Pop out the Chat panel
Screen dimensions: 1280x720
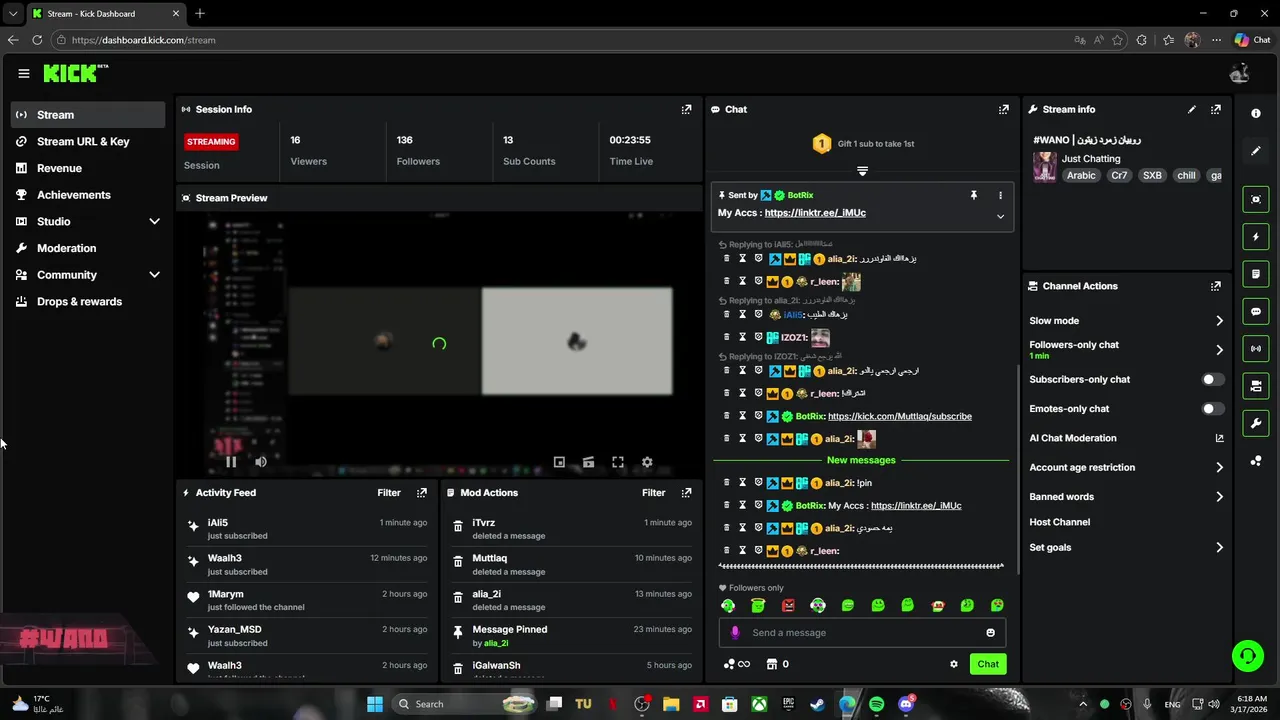pos(1004,109)
